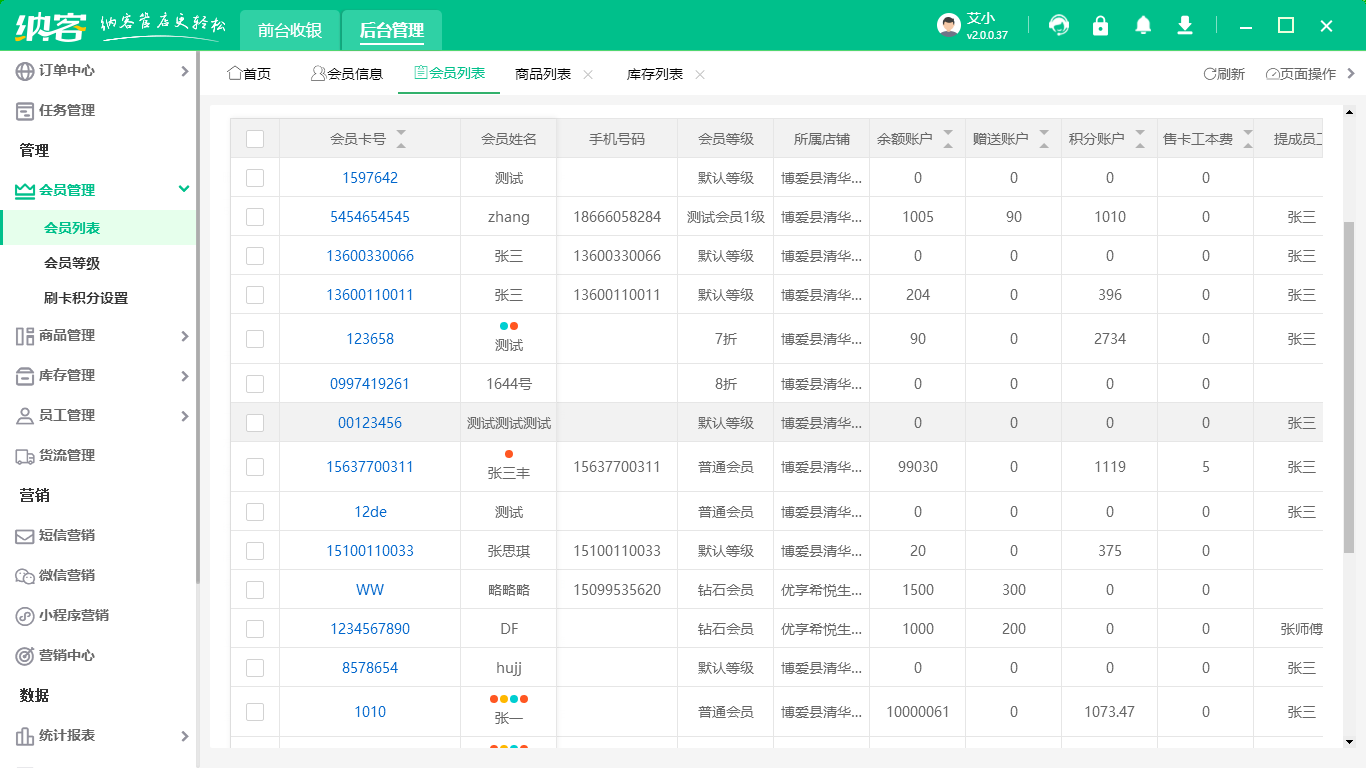Open member card 1597642 details

click(x=370, y=177)
